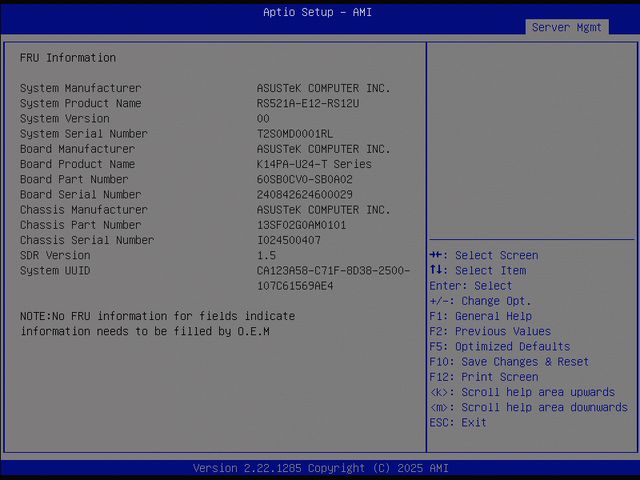Click the Version 2.22.1285 copyright footer
This screenshot has width=640, height=480.
coord(320,468)
